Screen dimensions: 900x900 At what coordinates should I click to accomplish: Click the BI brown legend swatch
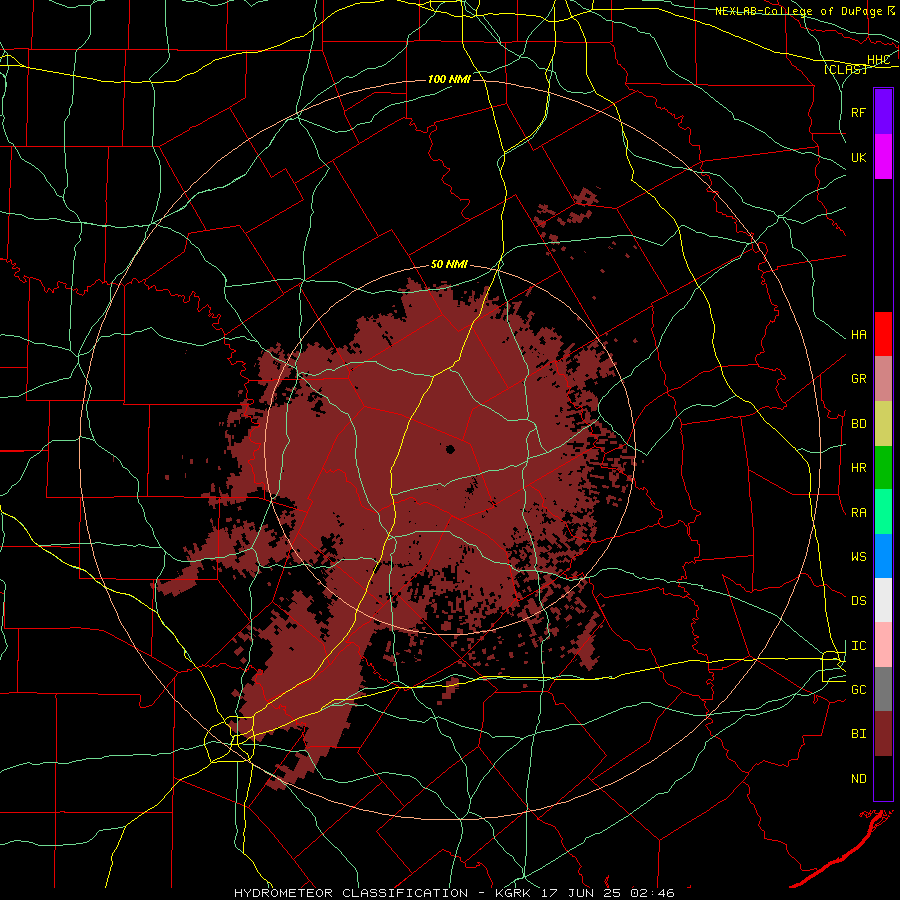click(883, 734)
